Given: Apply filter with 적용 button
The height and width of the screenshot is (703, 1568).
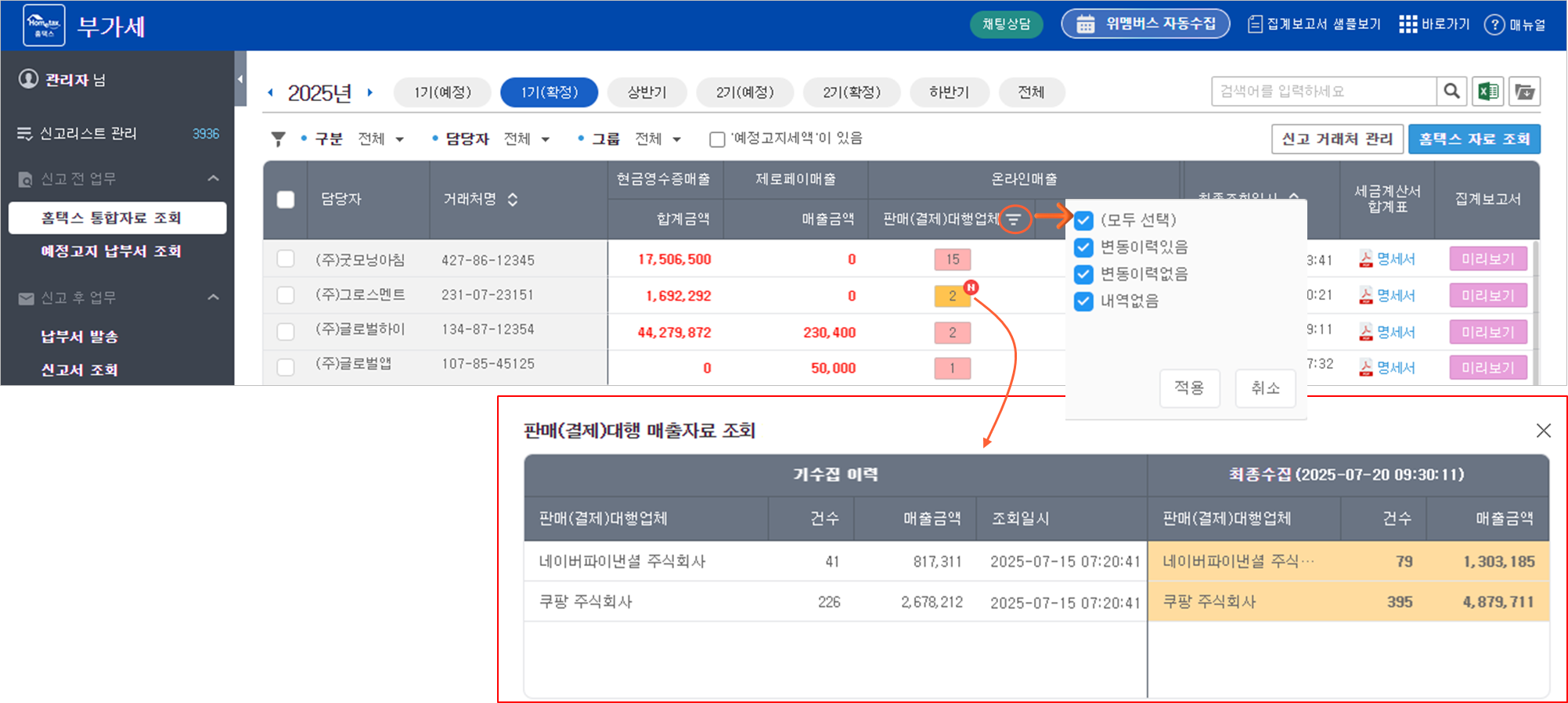Looking at the screenshot, I should click(1190, 388).
